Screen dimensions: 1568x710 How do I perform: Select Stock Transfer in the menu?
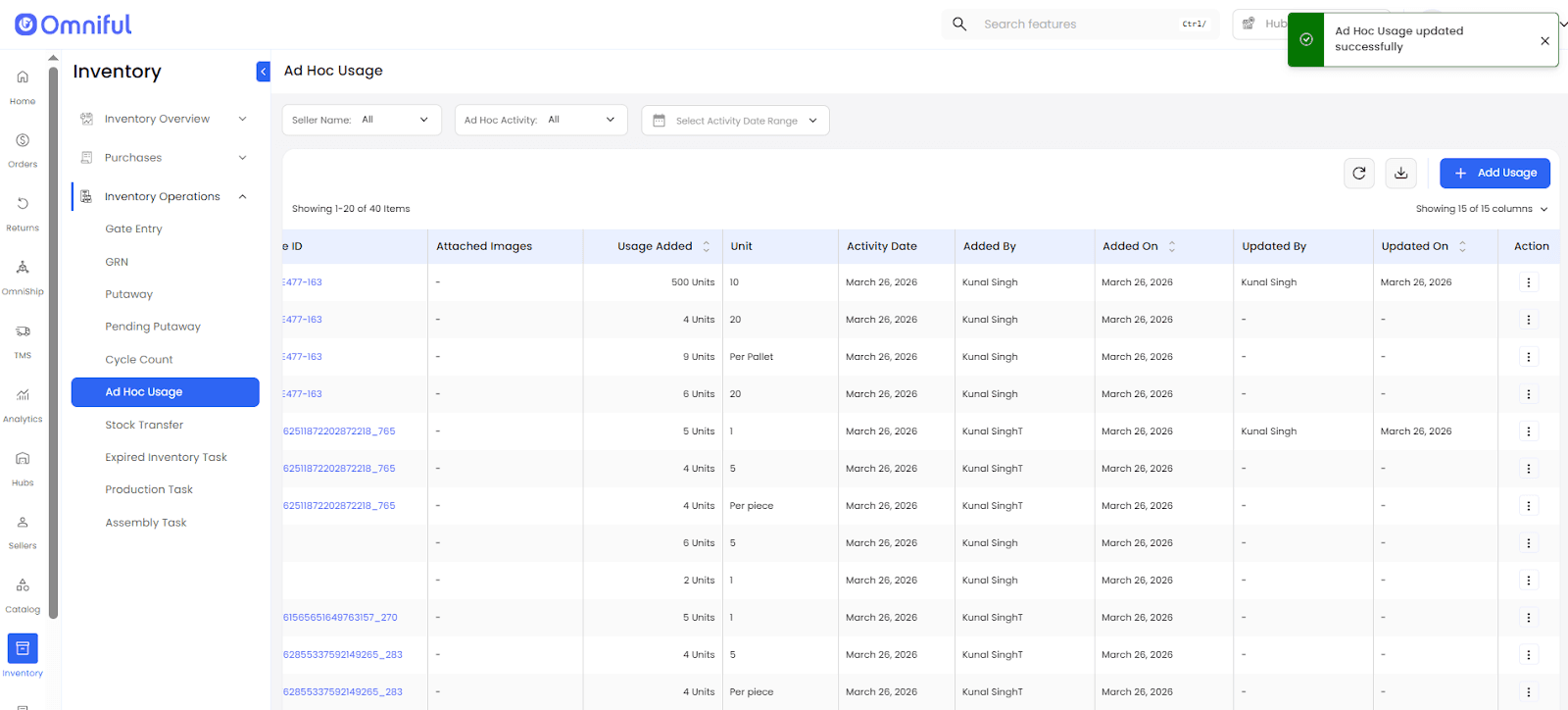click(144, 425)
